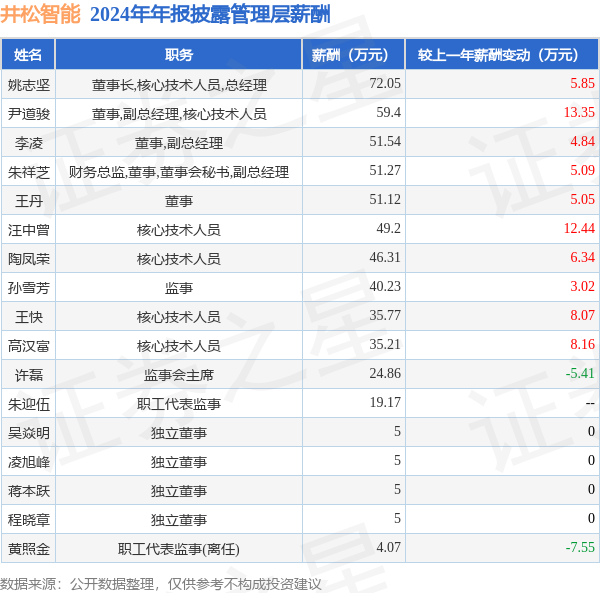The width and height of the screenshot is (600, 593).
Task: Select the name 许磊
Action: click(x=29, y=375)
